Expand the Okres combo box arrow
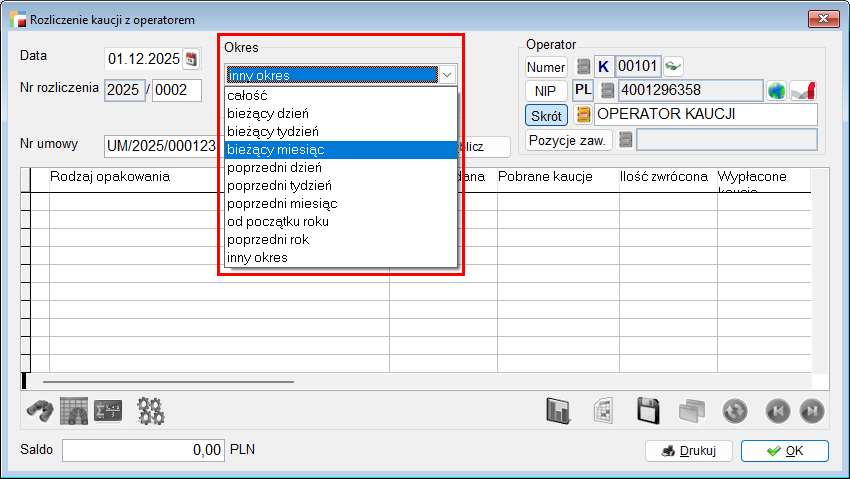Screen dimensions: 850x479 click(448, 74)
